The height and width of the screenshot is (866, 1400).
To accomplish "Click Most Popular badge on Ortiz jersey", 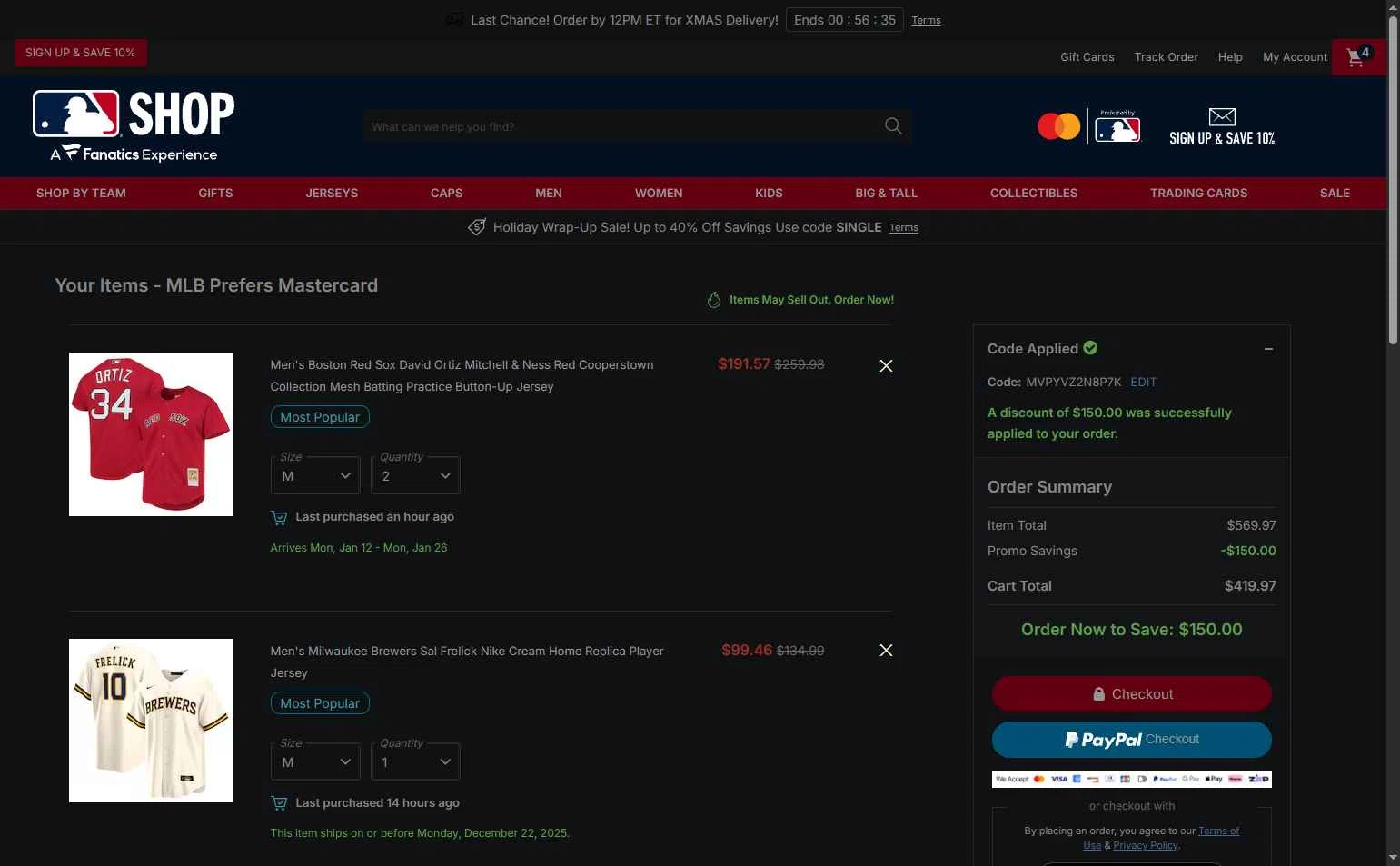I will coord(320,417).
